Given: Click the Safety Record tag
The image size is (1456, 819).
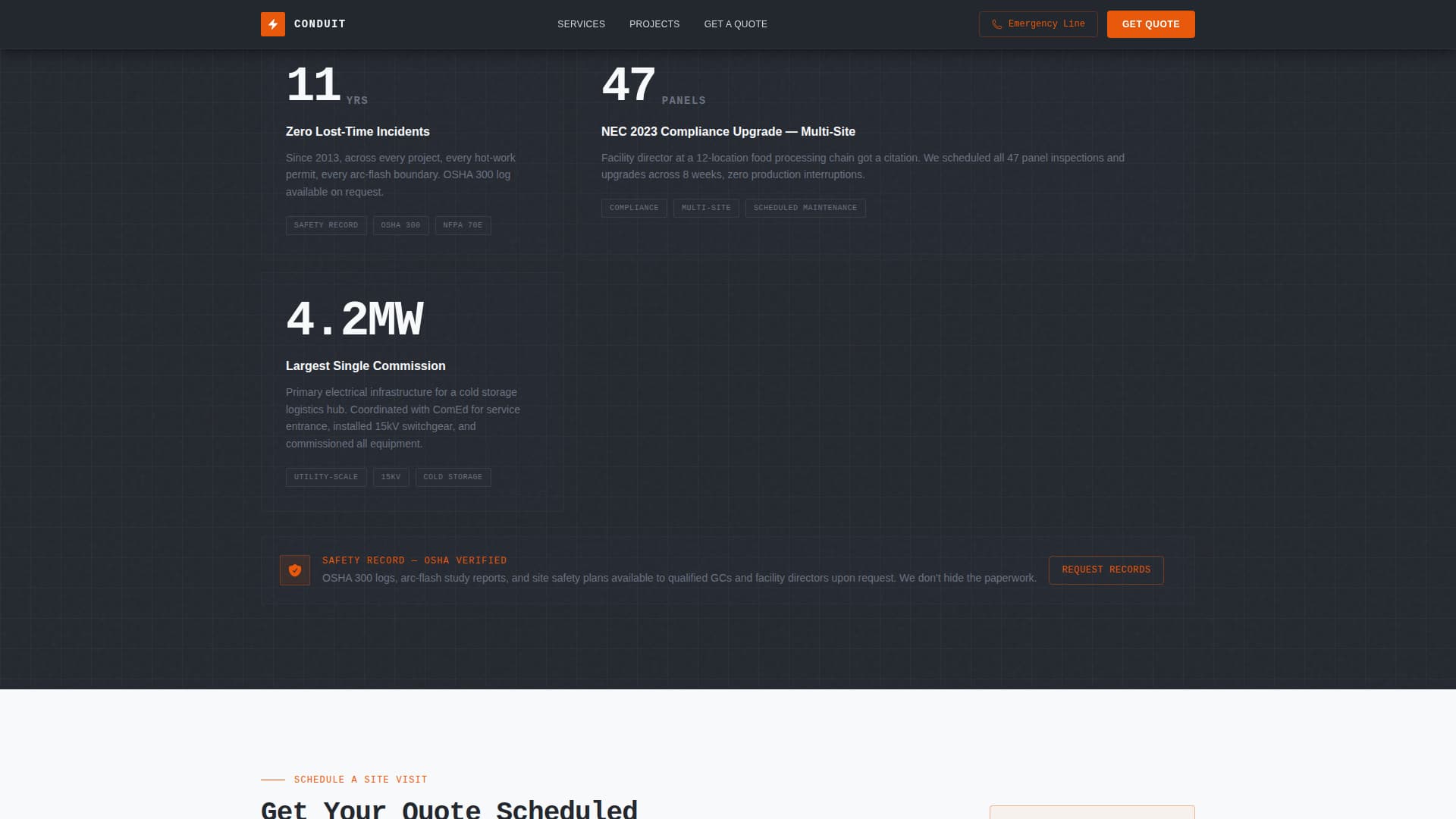Looking at the screenshot, I should (x=326, y=225).
